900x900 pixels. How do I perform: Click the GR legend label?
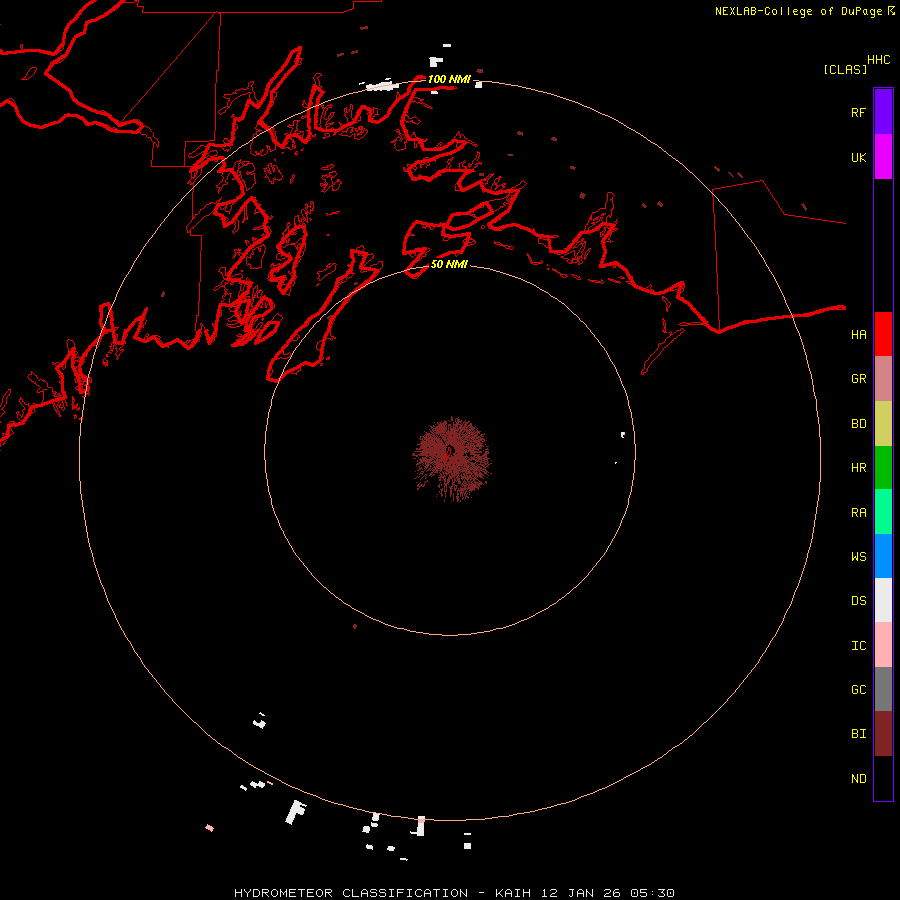coord(858,379)
